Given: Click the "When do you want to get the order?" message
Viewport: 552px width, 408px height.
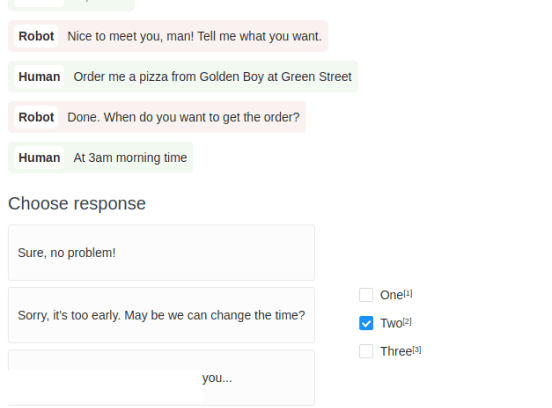Looking at the screenshot, I should point(183,117).
